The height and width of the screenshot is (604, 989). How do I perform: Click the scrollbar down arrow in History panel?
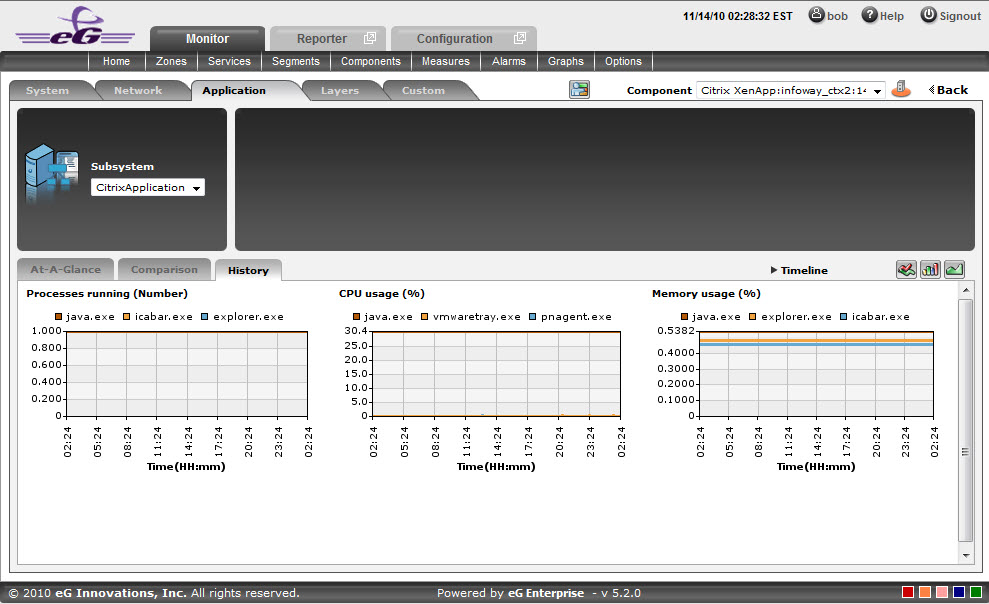(966, 556)
